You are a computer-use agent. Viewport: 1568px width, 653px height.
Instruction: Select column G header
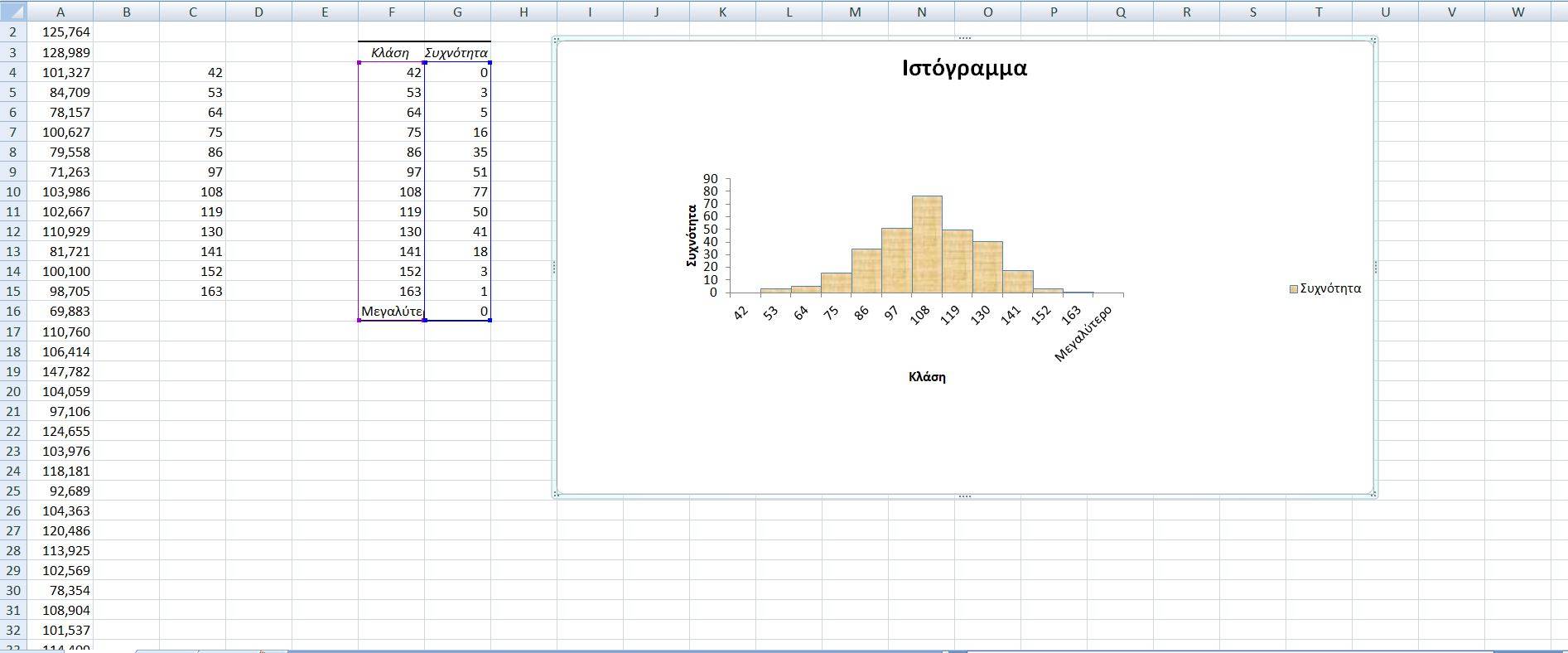click(x=457, y=12)
